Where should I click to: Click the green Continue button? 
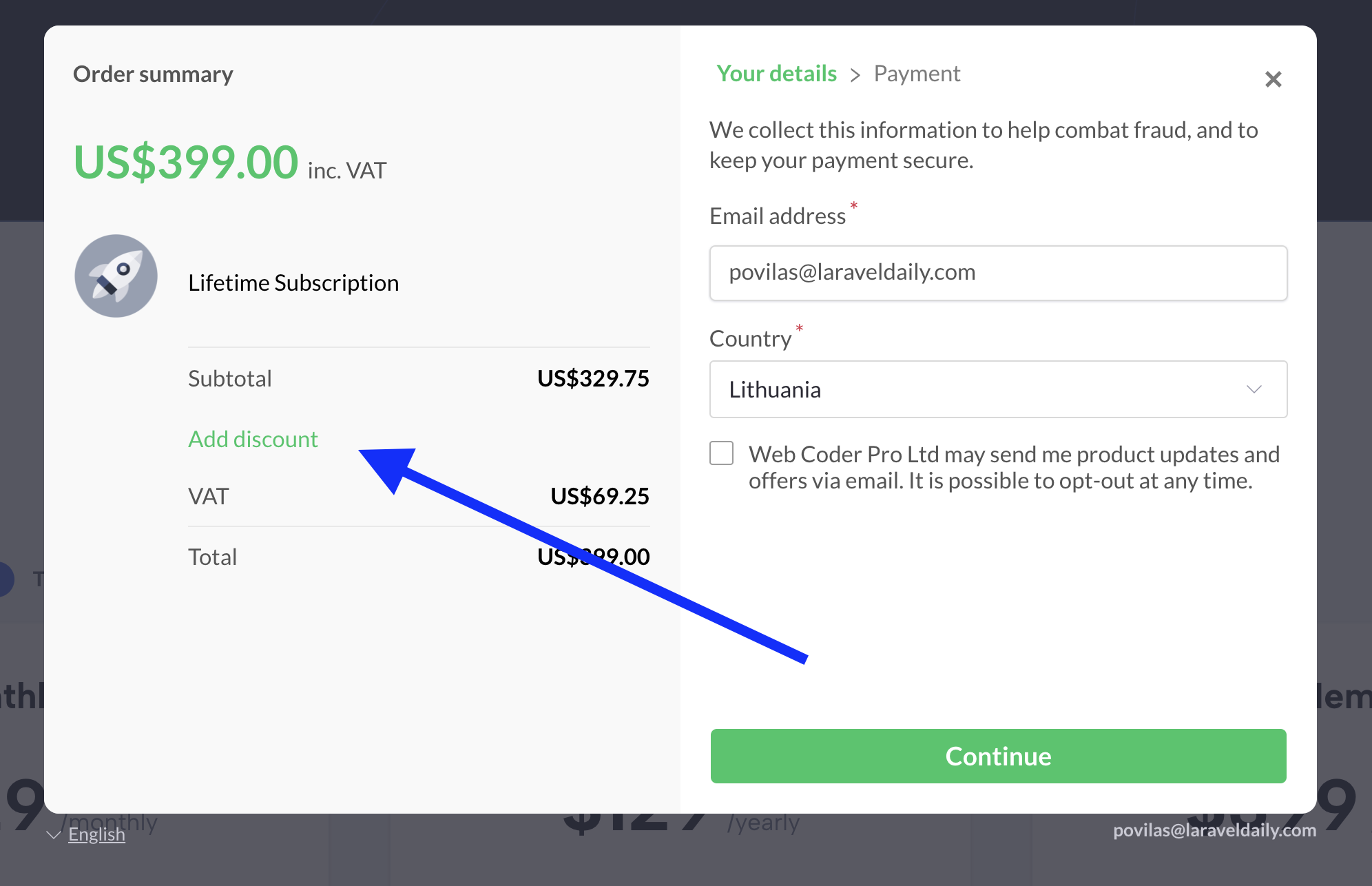[998, 756]
